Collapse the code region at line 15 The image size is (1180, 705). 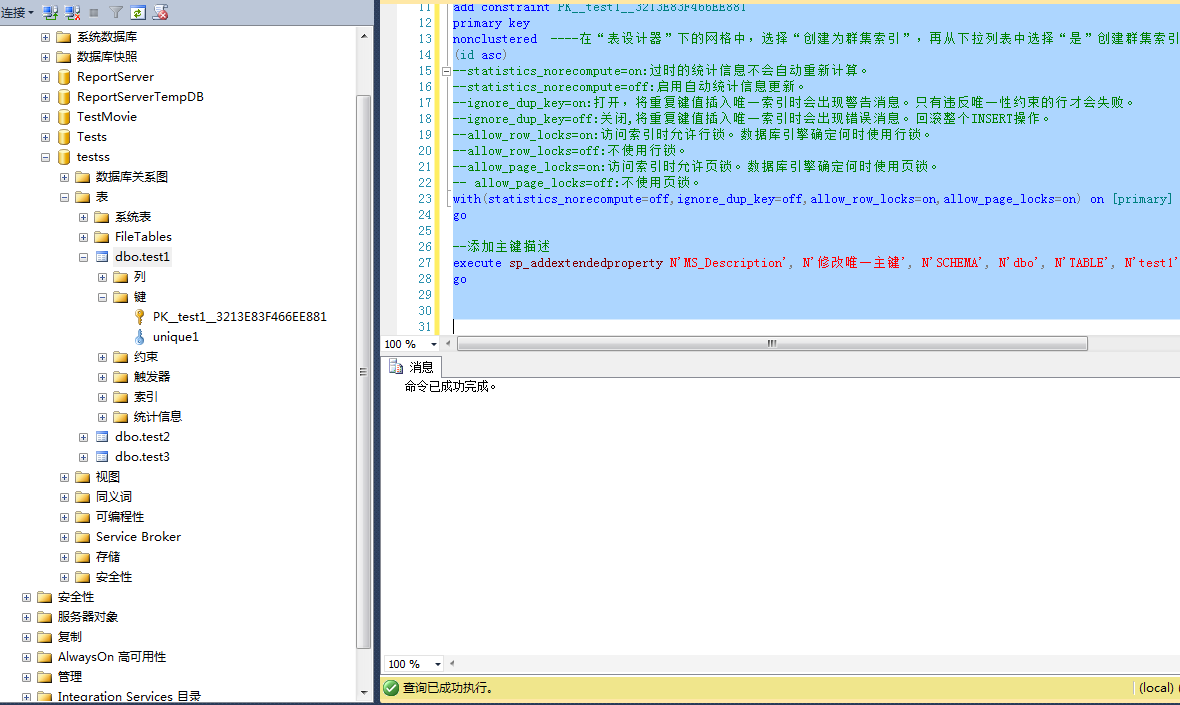tap(446, 71)
